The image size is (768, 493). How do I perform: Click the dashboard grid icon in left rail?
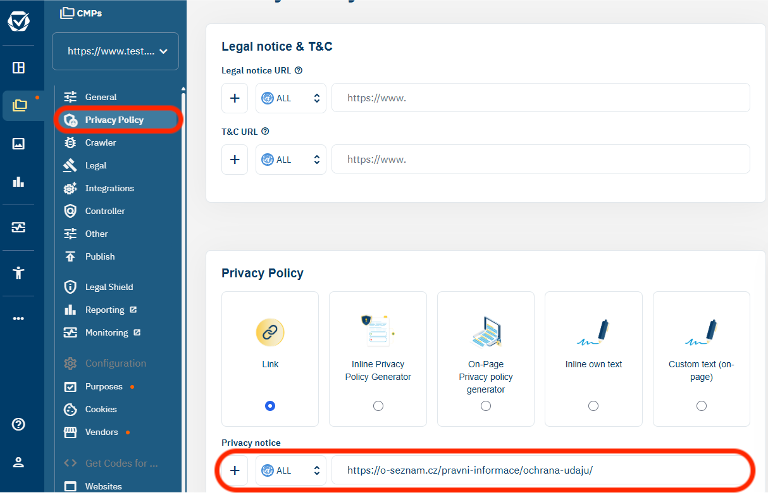[x=18, y=68]
